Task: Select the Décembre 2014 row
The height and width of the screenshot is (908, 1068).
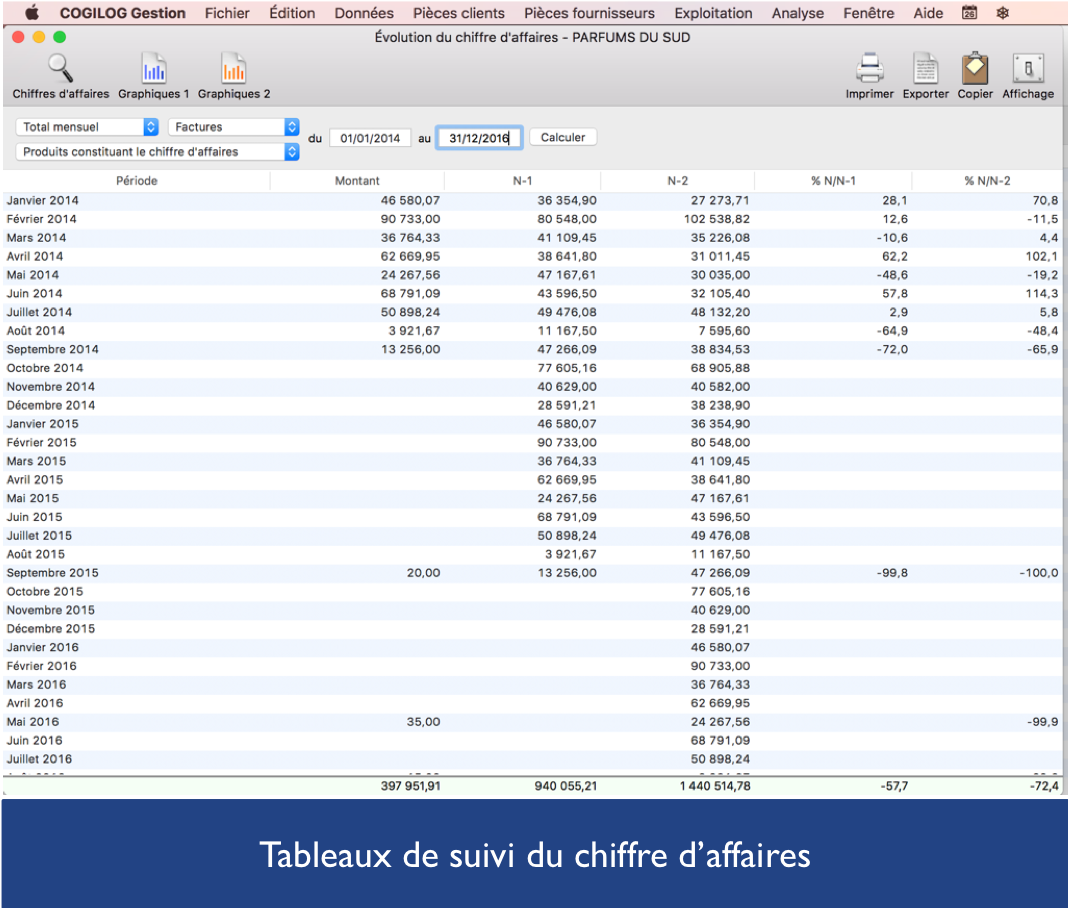Action: point(532,405)
